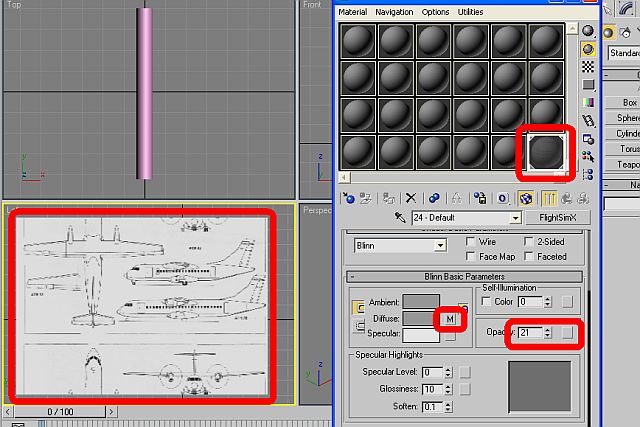Click the Opacity value field

[x=531, y=333]
